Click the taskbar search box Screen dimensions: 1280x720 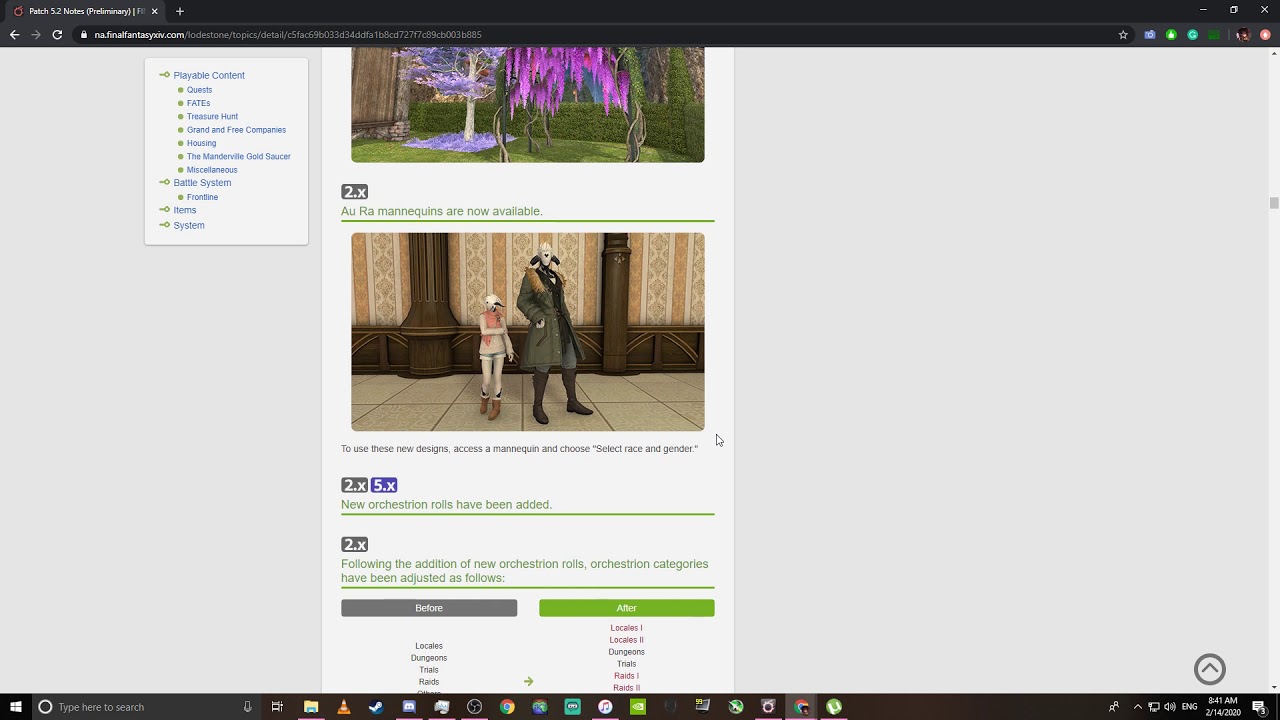pyautogui.click(x=147, y=707)
